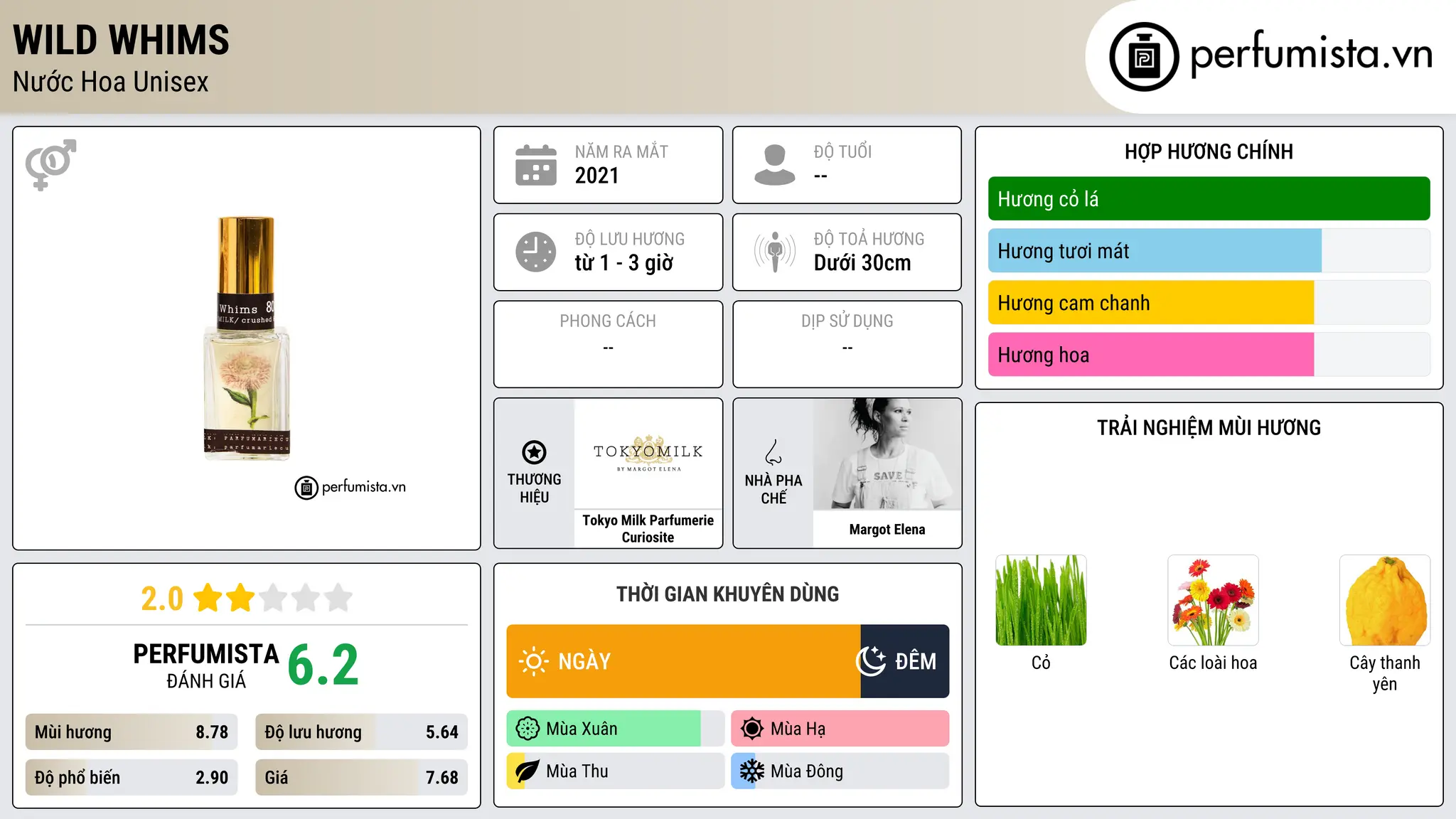The height and width of the screenshot is (819, 1456).
Task: Click the orange Ngày daytime bar
Action: [x=683, y=661]
